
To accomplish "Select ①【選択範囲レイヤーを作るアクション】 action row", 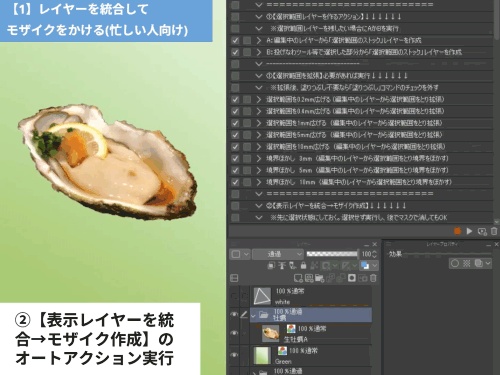I will [361, 17].
